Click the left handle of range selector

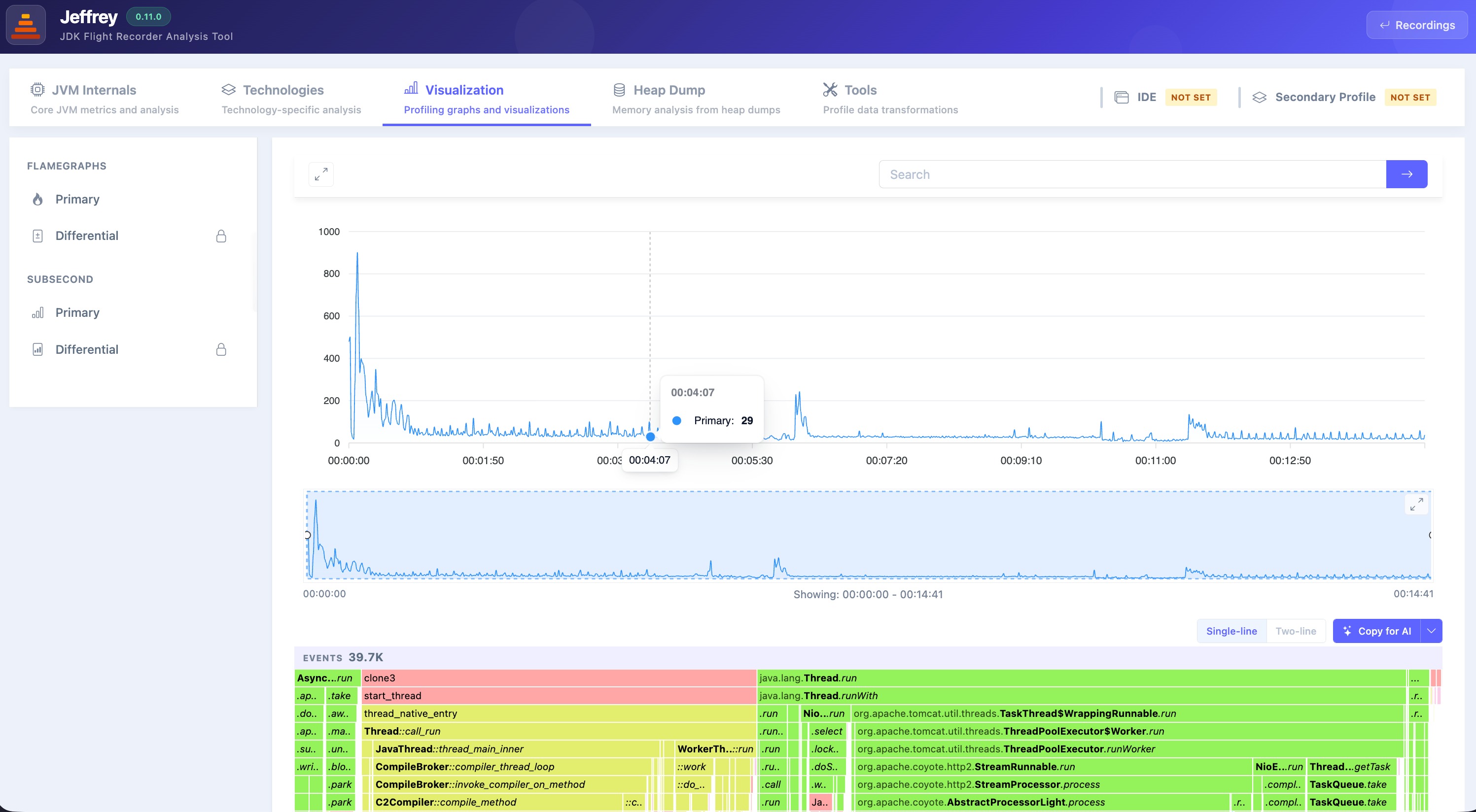(x=308, y=535)
